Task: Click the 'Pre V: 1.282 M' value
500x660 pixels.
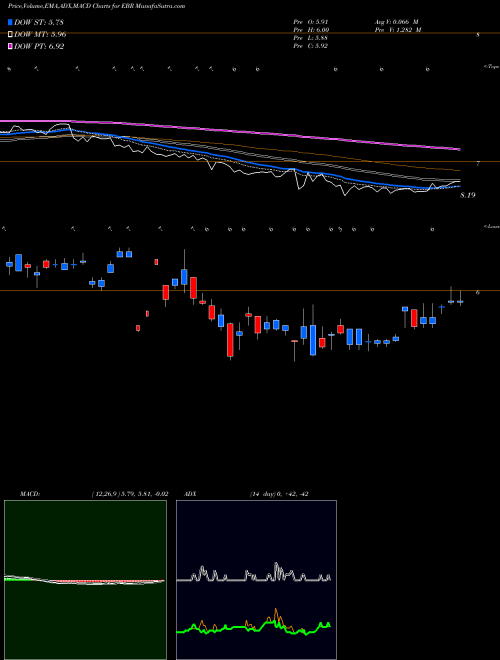Action: (x=397, y=30)
